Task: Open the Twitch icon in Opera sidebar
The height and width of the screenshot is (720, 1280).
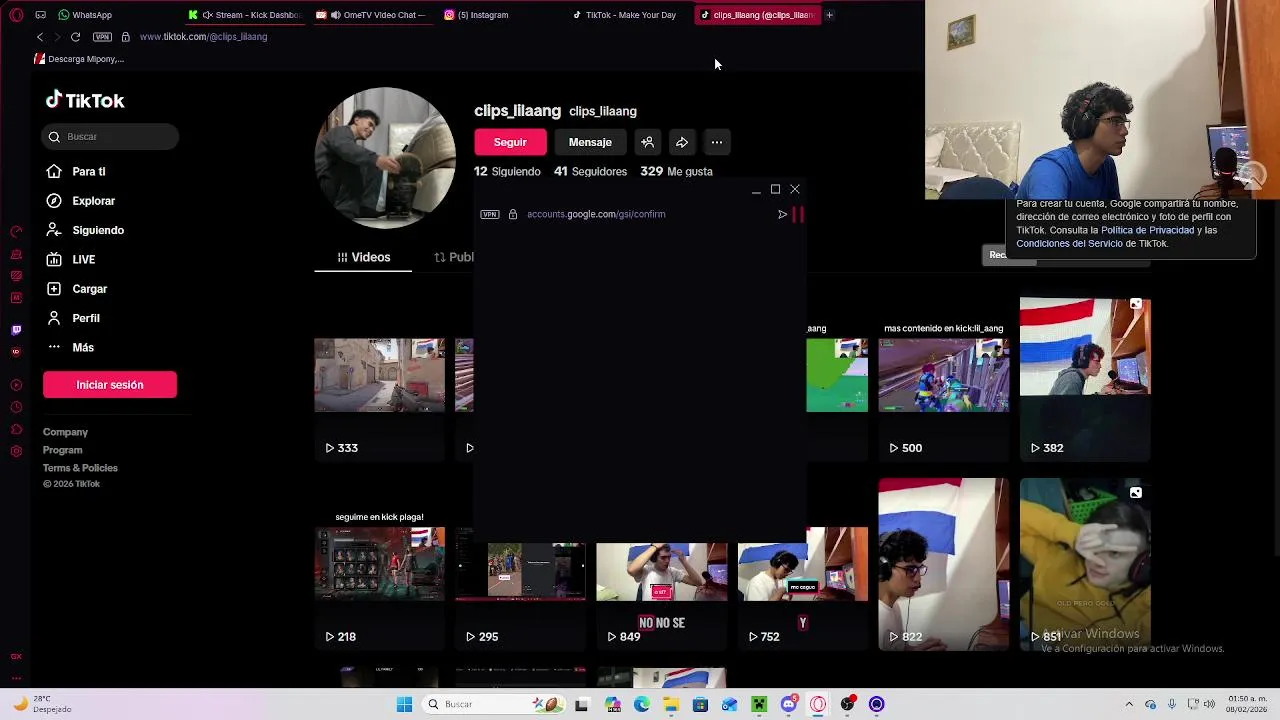Action: click(x=16, y=330)
